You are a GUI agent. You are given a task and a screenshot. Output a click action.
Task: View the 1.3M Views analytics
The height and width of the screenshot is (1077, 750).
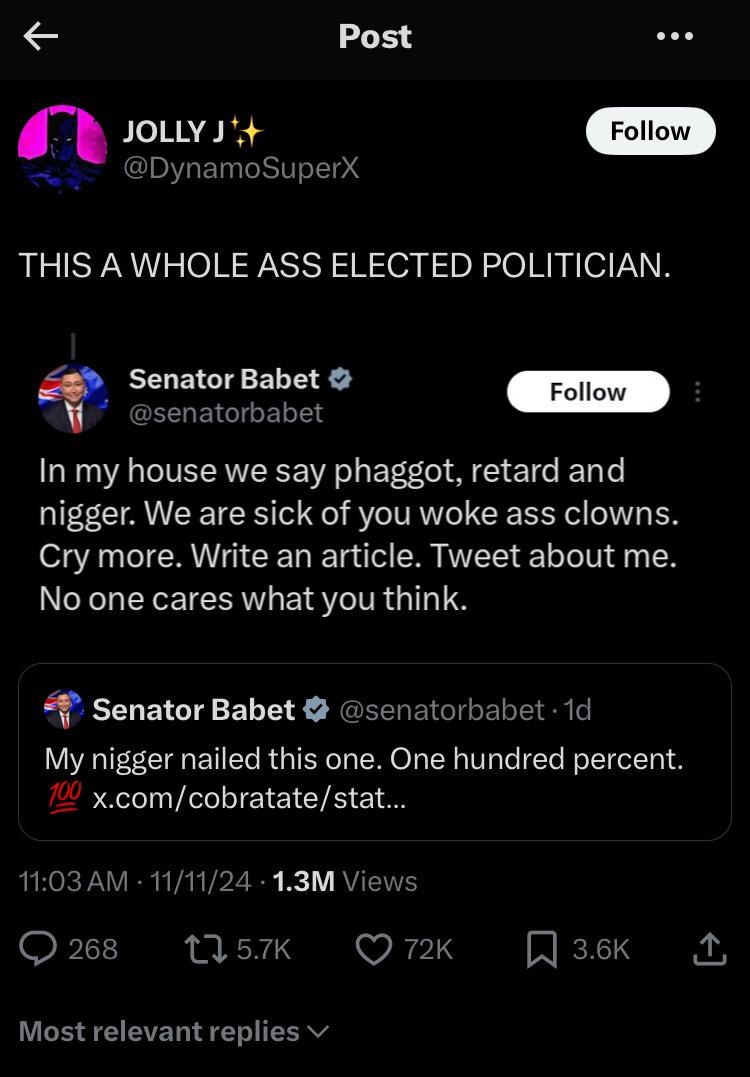[x=345, y=881]
